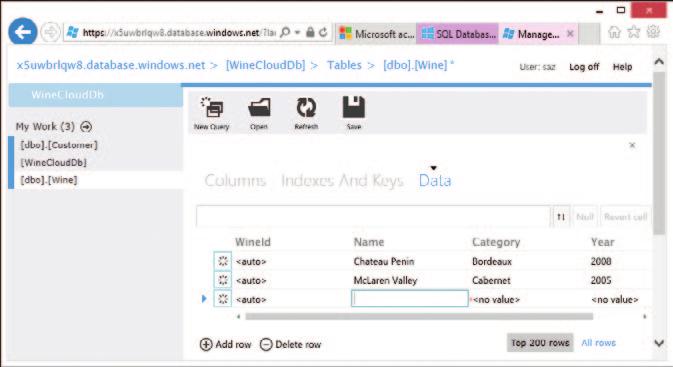This screenshot has height=367, width=673.
Task: Switch to the Microsoft account browser tab
Action: 376,33
